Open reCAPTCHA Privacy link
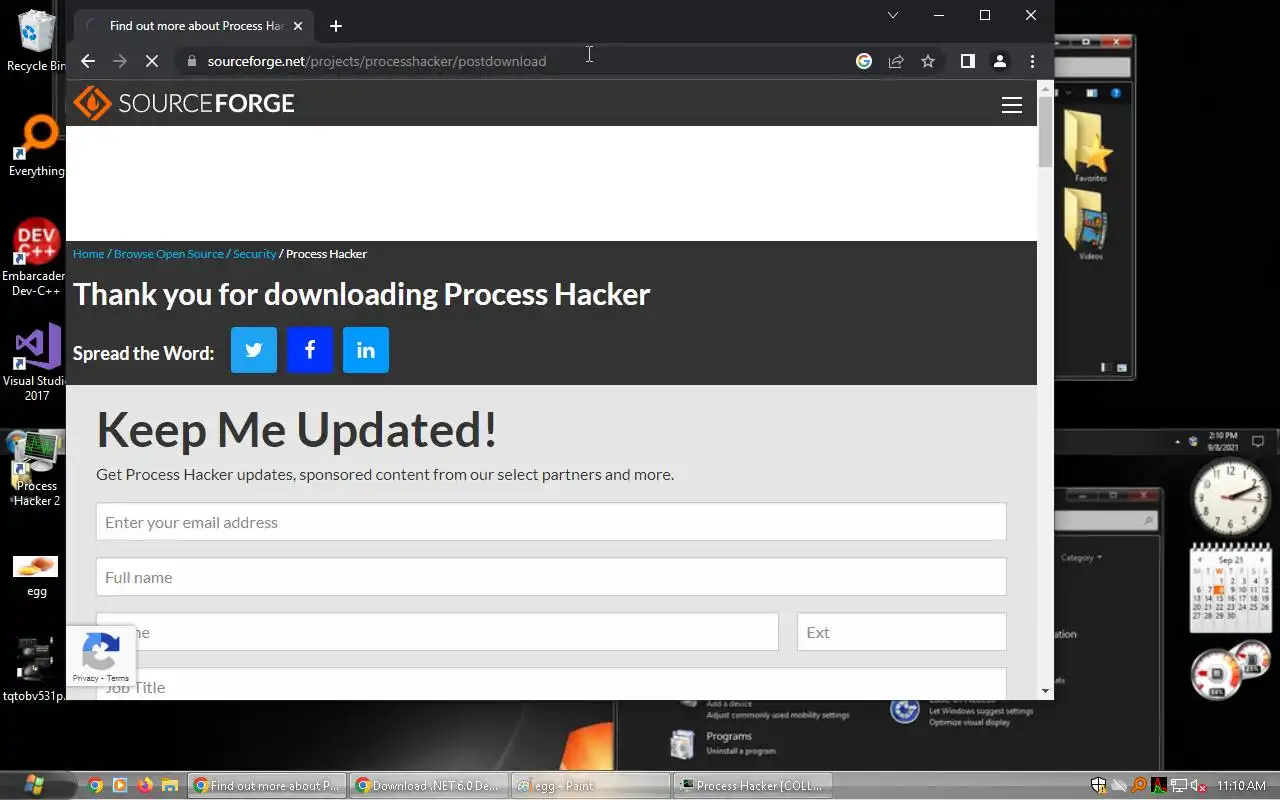Screen dimensions: 1280x800 [85, 678]
